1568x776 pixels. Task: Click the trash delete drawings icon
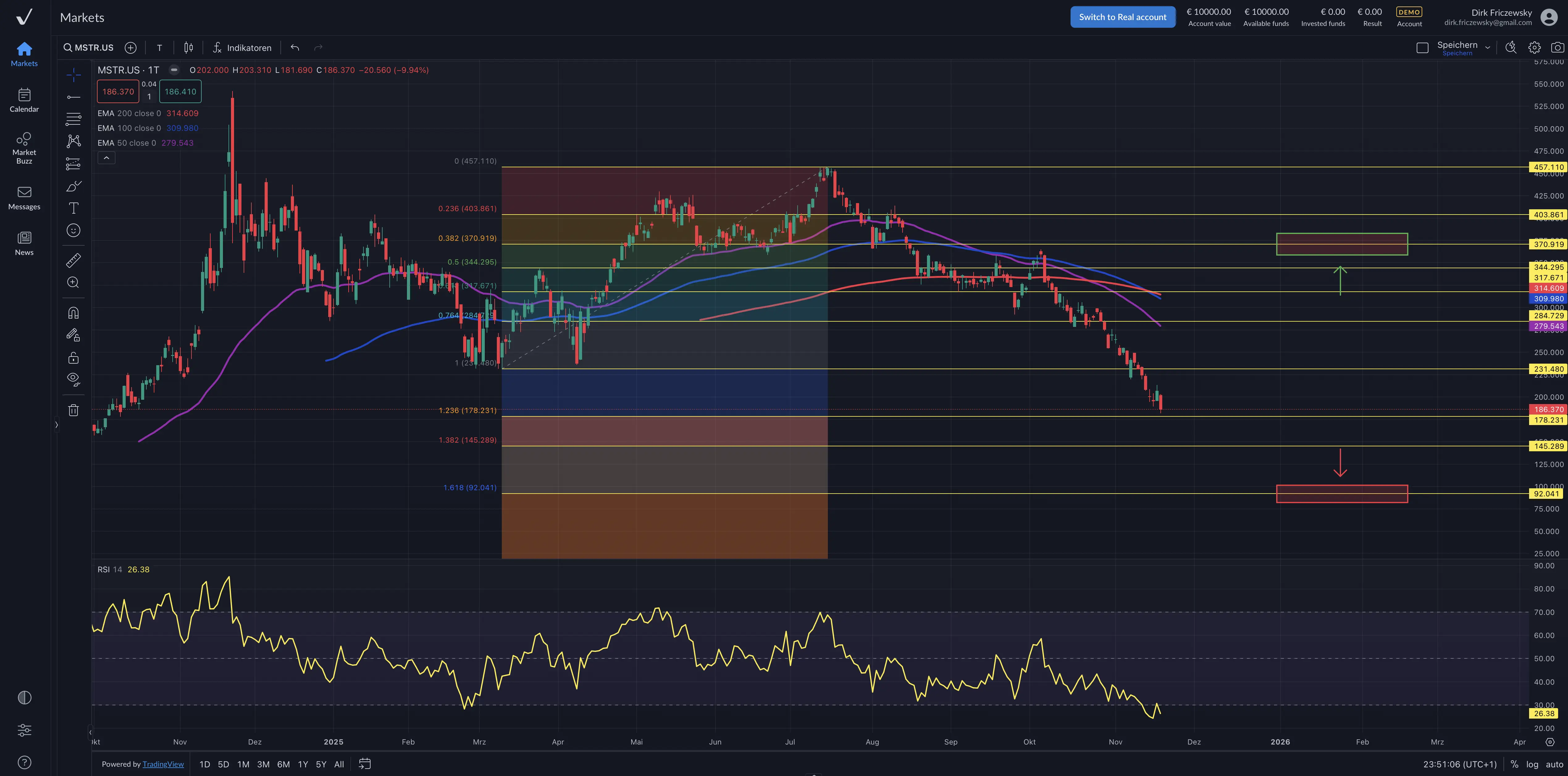tap(73, 410)
